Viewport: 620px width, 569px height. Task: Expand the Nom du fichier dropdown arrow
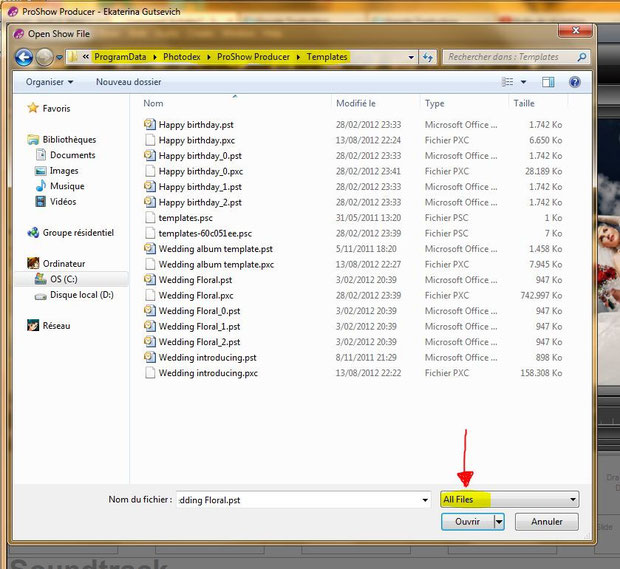[425, 500]
